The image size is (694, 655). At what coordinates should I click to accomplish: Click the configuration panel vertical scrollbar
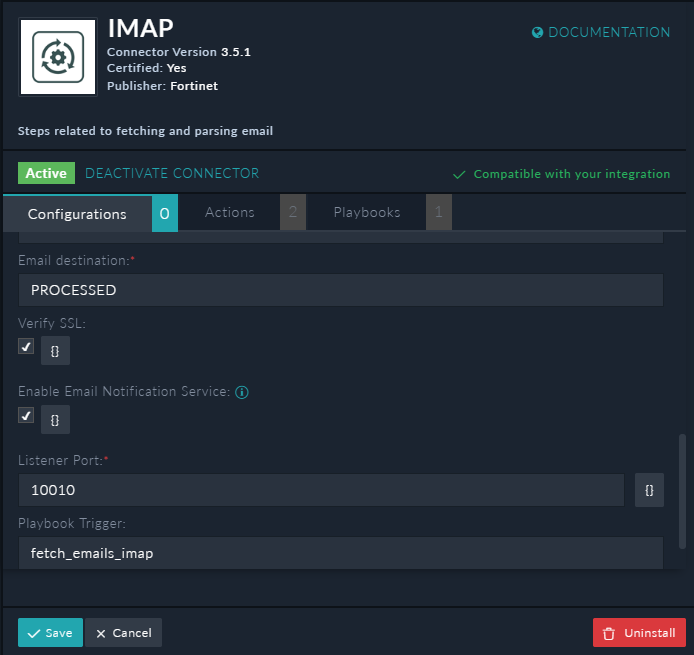(x=682, y=491)
